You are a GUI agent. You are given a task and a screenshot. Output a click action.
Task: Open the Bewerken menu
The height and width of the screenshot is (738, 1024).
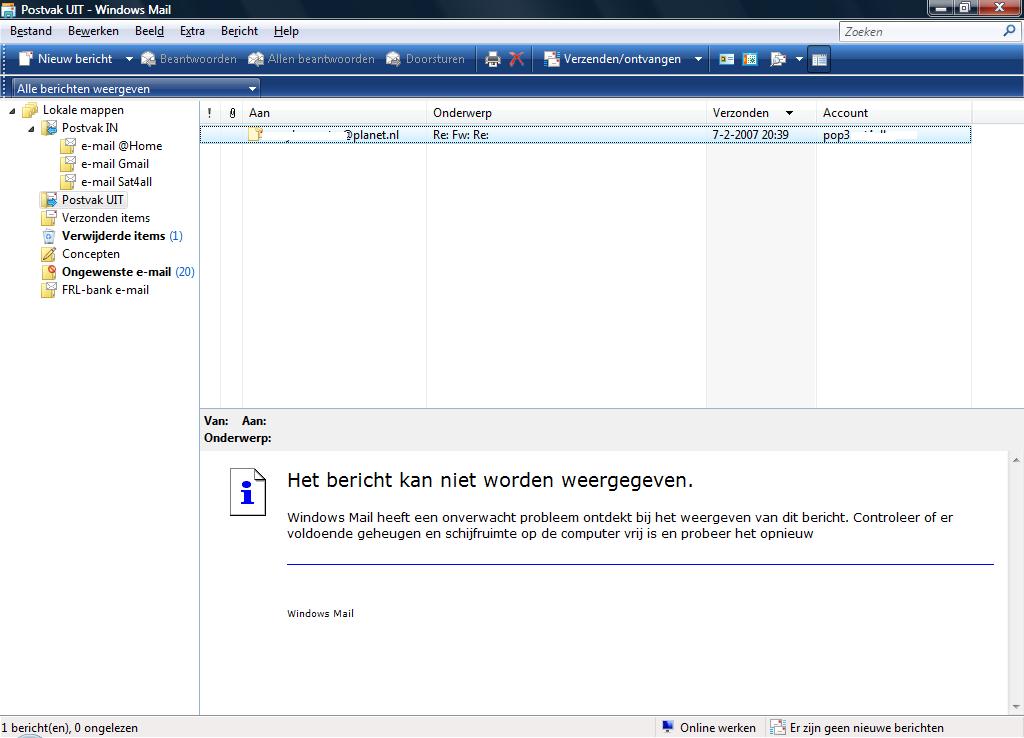(93, 31)
